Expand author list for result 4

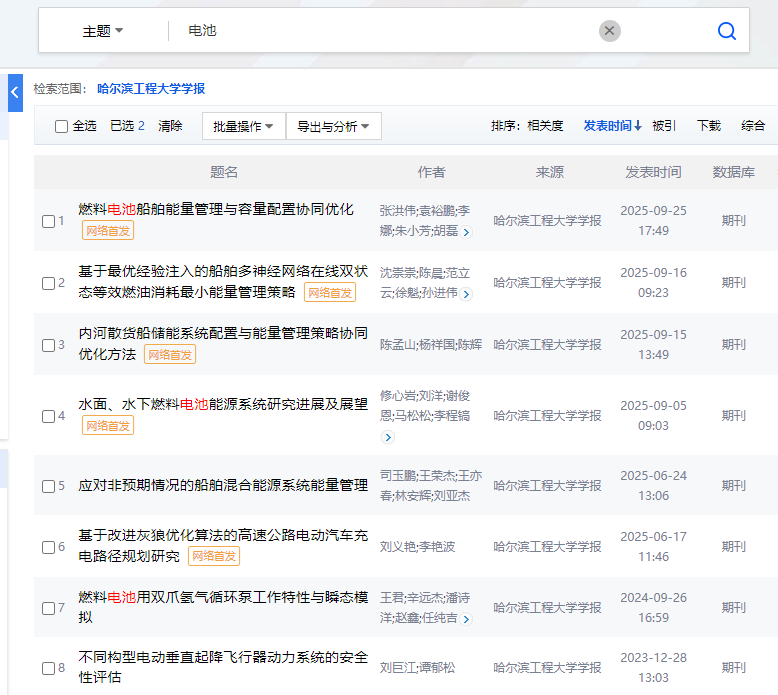coord(388,437)
